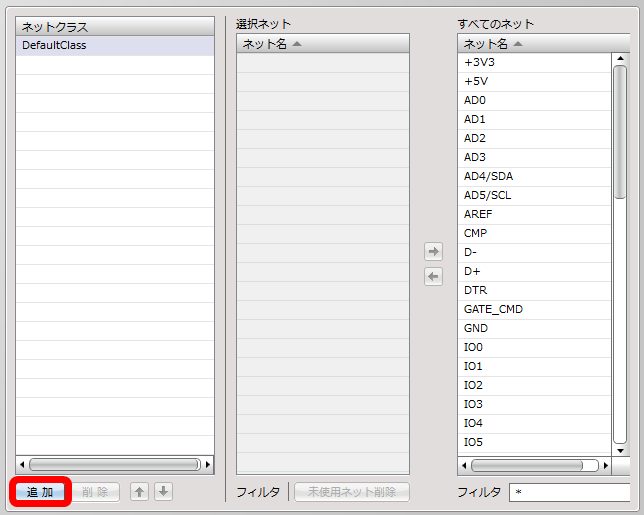Sort selected nets by ネット名 header
Screen dimensions: 644x515
point(323,44)
